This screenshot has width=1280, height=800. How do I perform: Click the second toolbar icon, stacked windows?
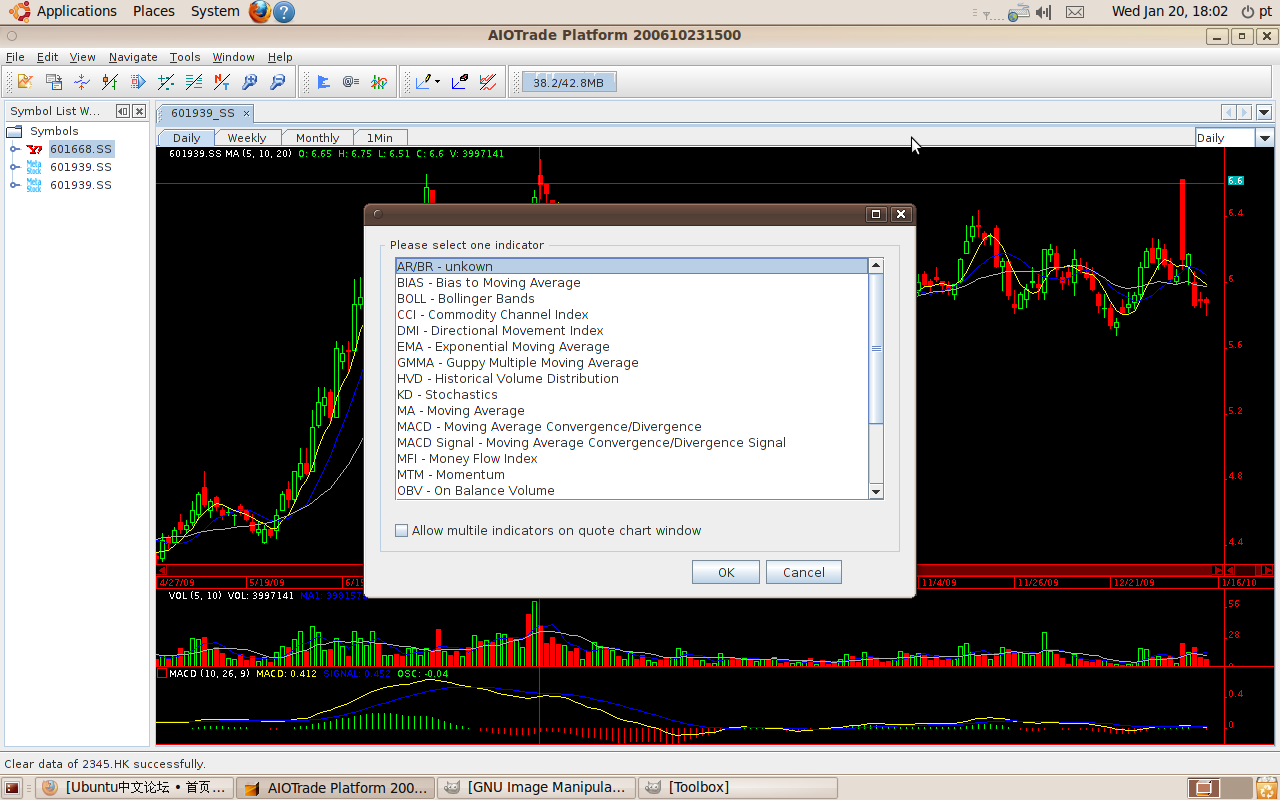54,82
